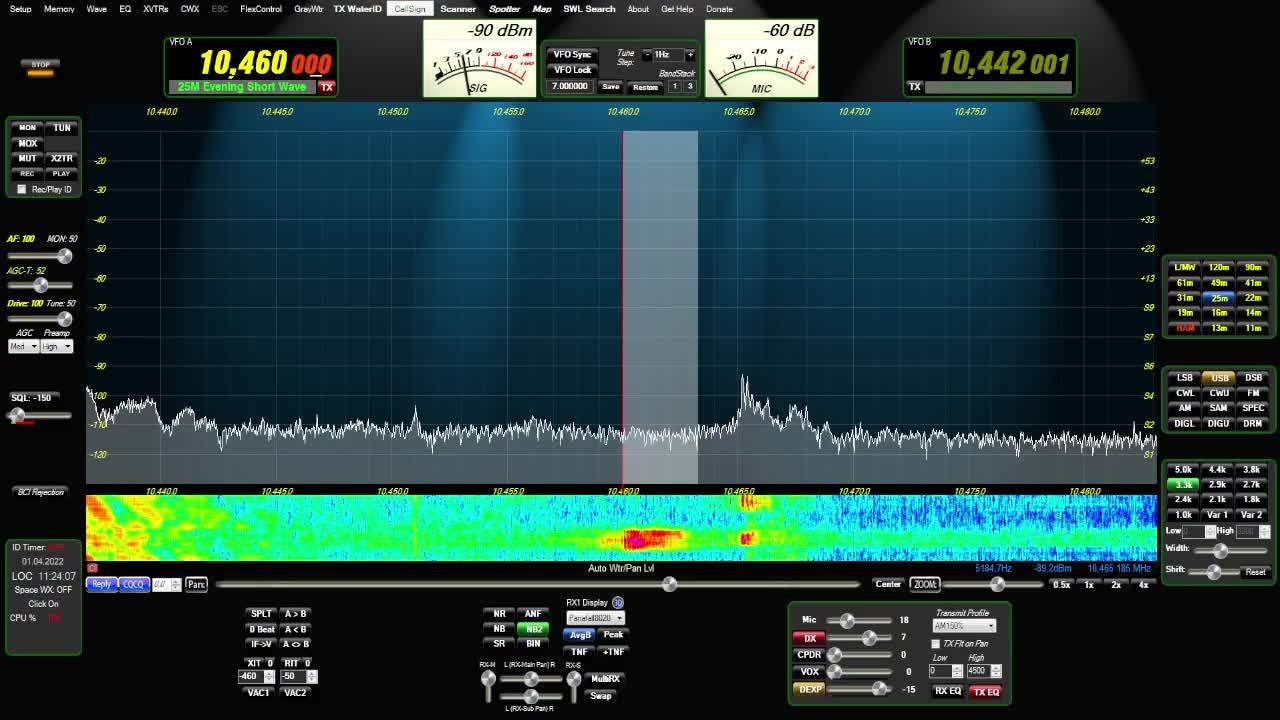Select the 13m band button
The image size is (1280, 720).
coord(1219,328)
